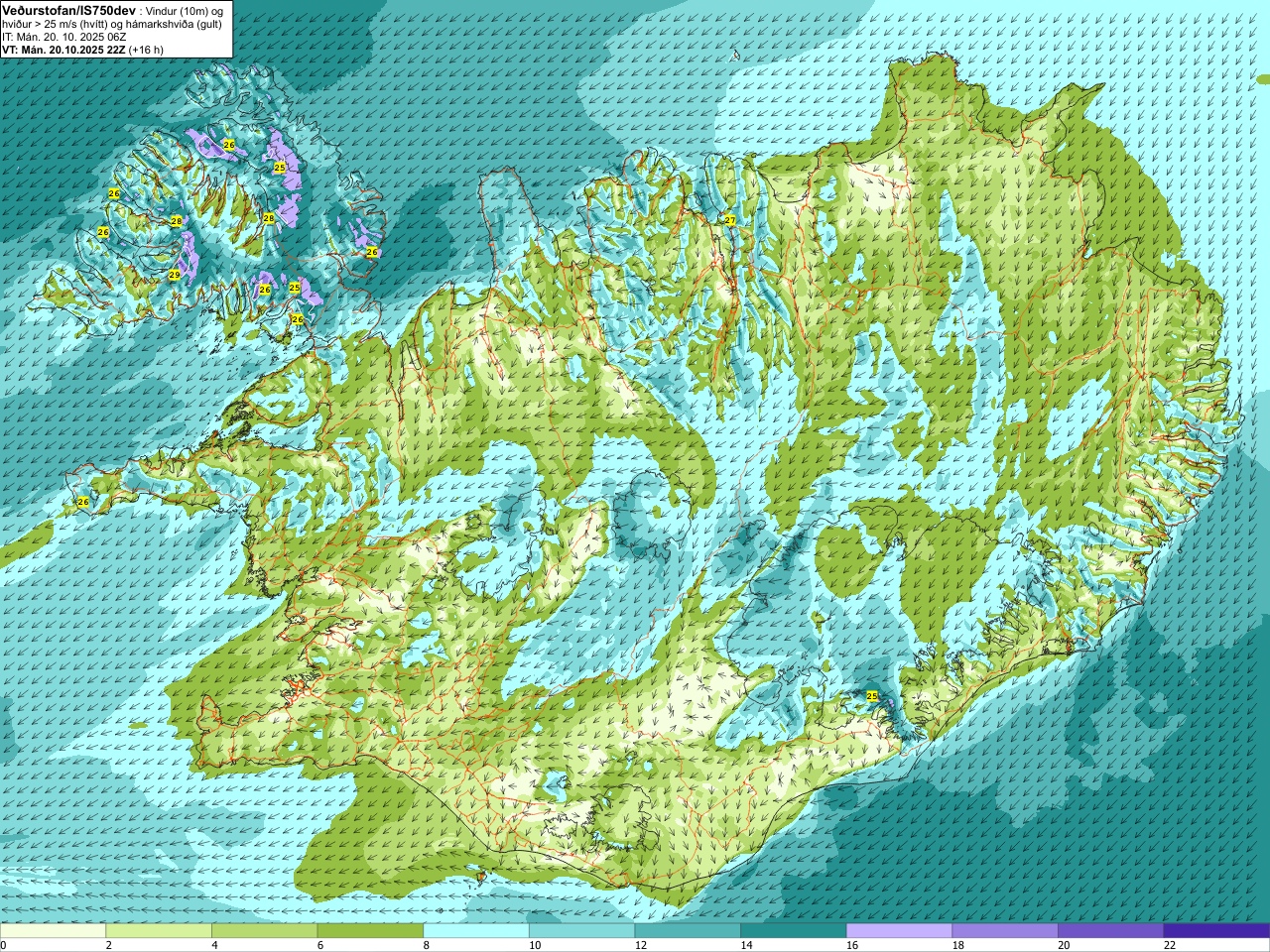Select the 8–10 m/s legend color
The height and width of the screenshot is (952, 1270).
(476, 931)
